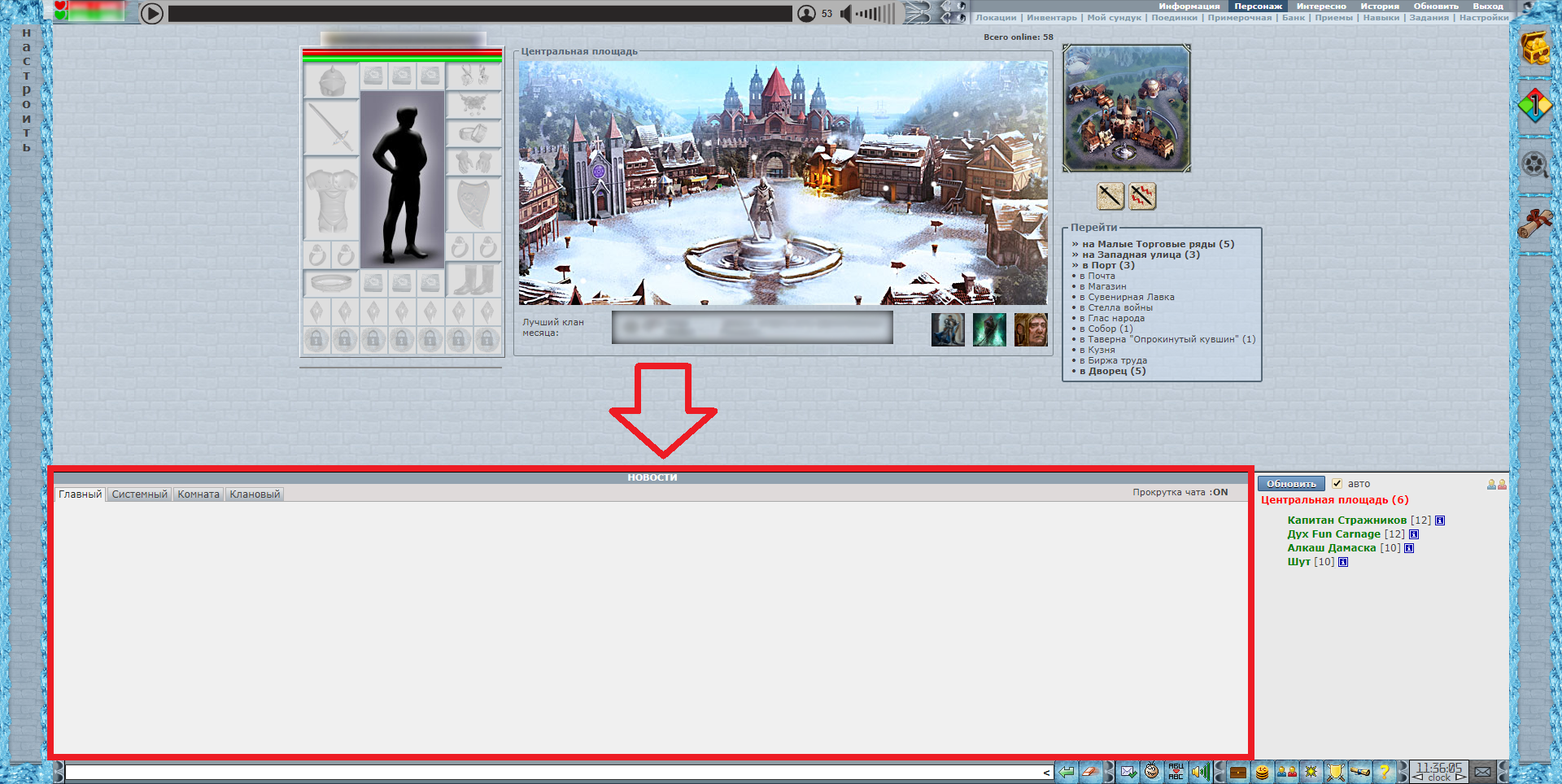Switch to the Клановый chat tab
Image resolution: width=1562 pixels, height=784 pixels.
255,494
